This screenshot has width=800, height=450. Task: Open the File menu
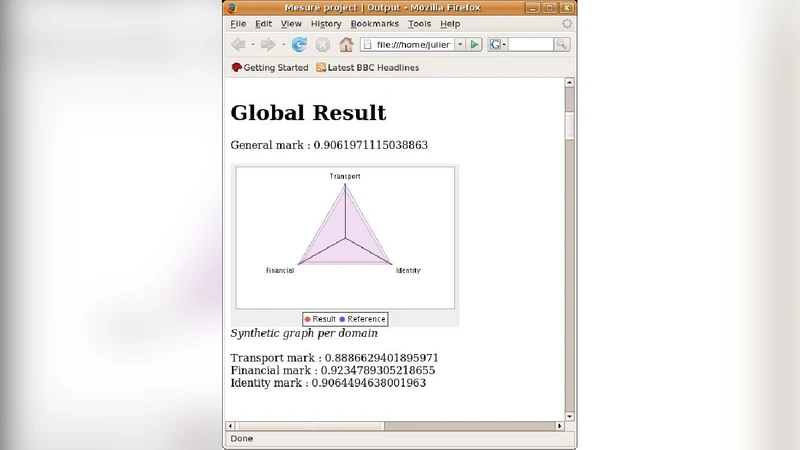(238, 24)
